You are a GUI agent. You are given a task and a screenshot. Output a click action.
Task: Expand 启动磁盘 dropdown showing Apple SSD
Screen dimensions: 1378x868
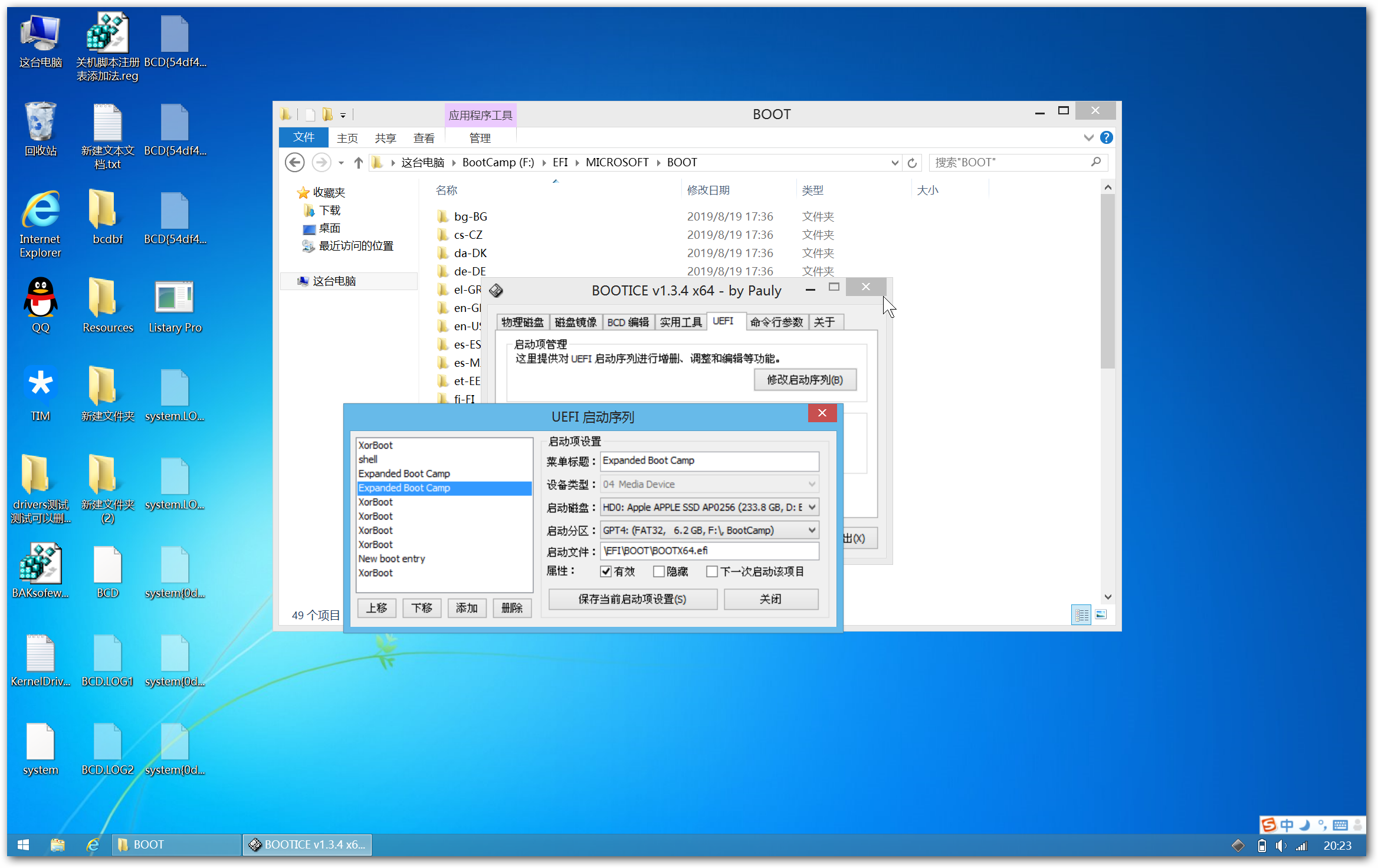coord(812,506)
